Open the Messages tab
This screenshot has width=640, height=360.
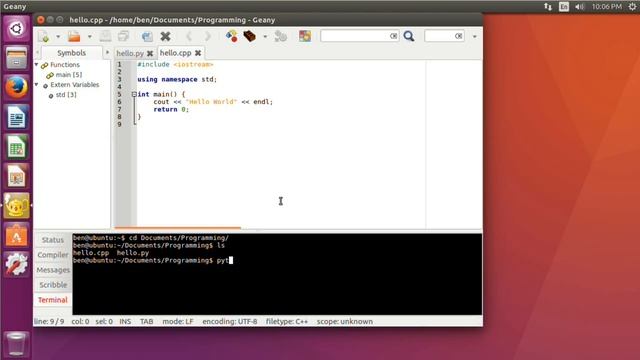click(53, 270)
